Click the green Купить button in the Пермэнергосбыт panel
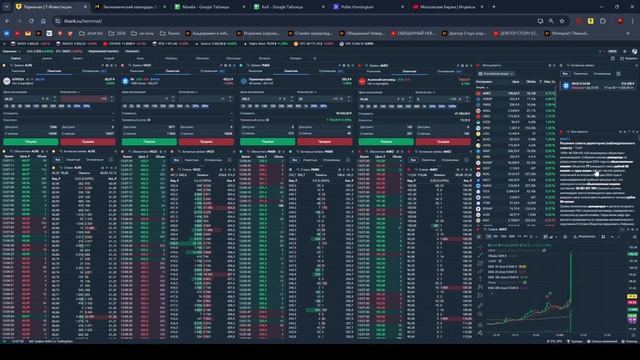 [x=267, y=142]
